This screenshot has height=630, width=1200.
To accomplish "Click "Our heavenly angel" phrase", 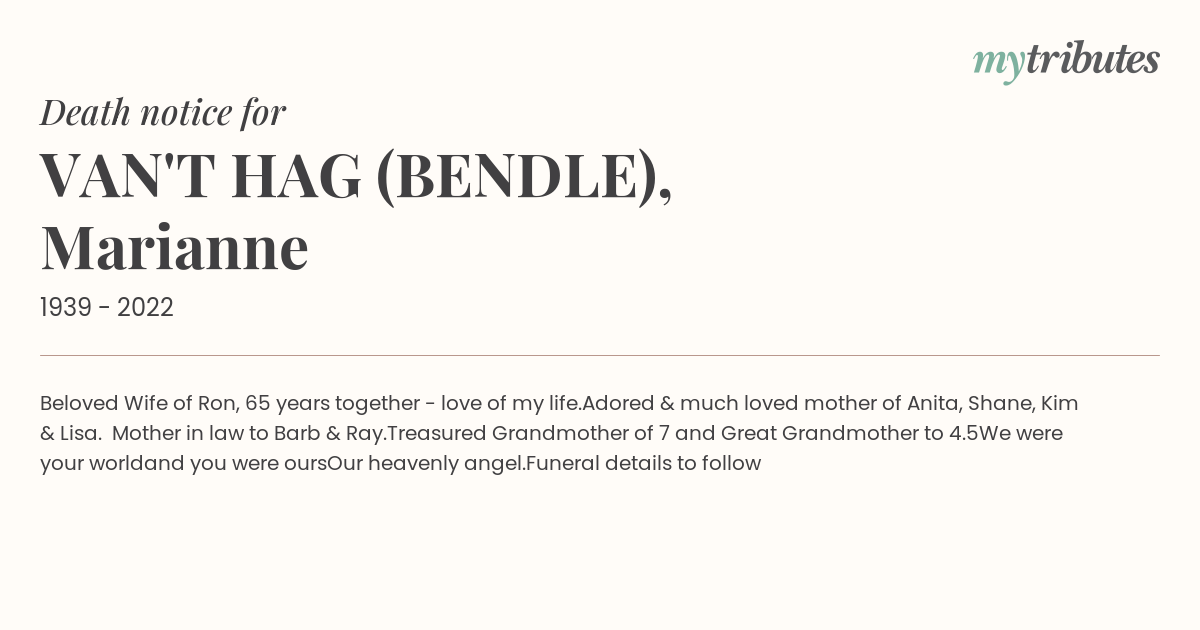I will [424, 464].
